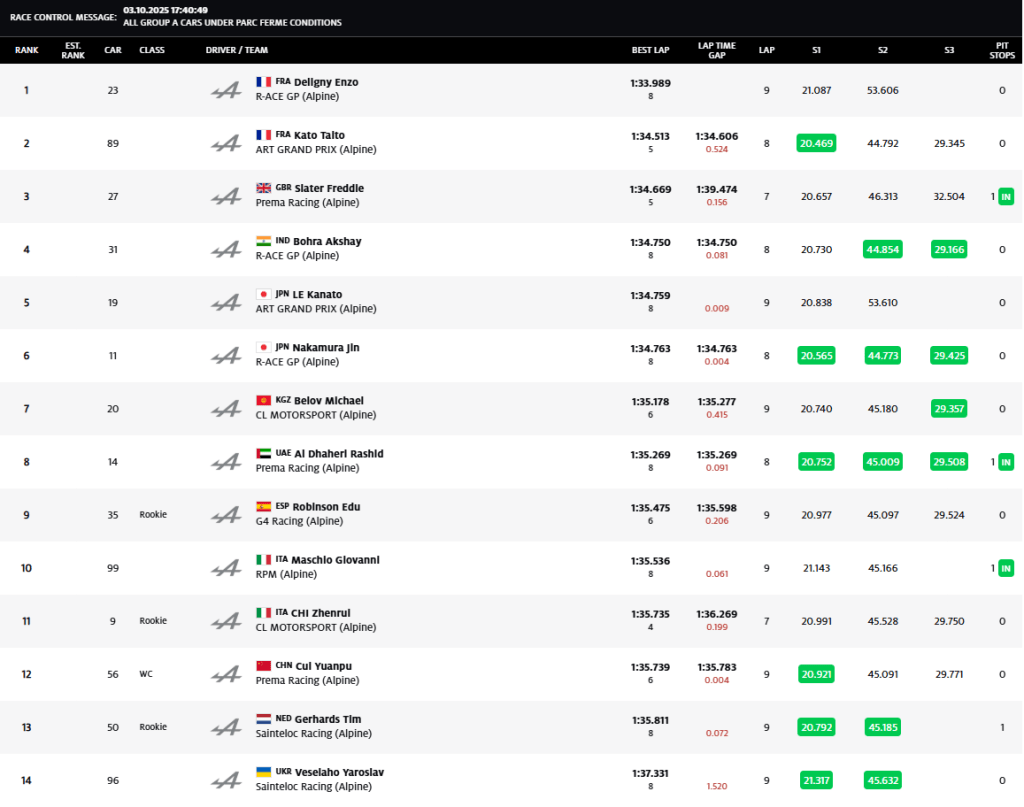
Task: Sort by the EST. RANK column header
Action: click(x=73, y=50)
